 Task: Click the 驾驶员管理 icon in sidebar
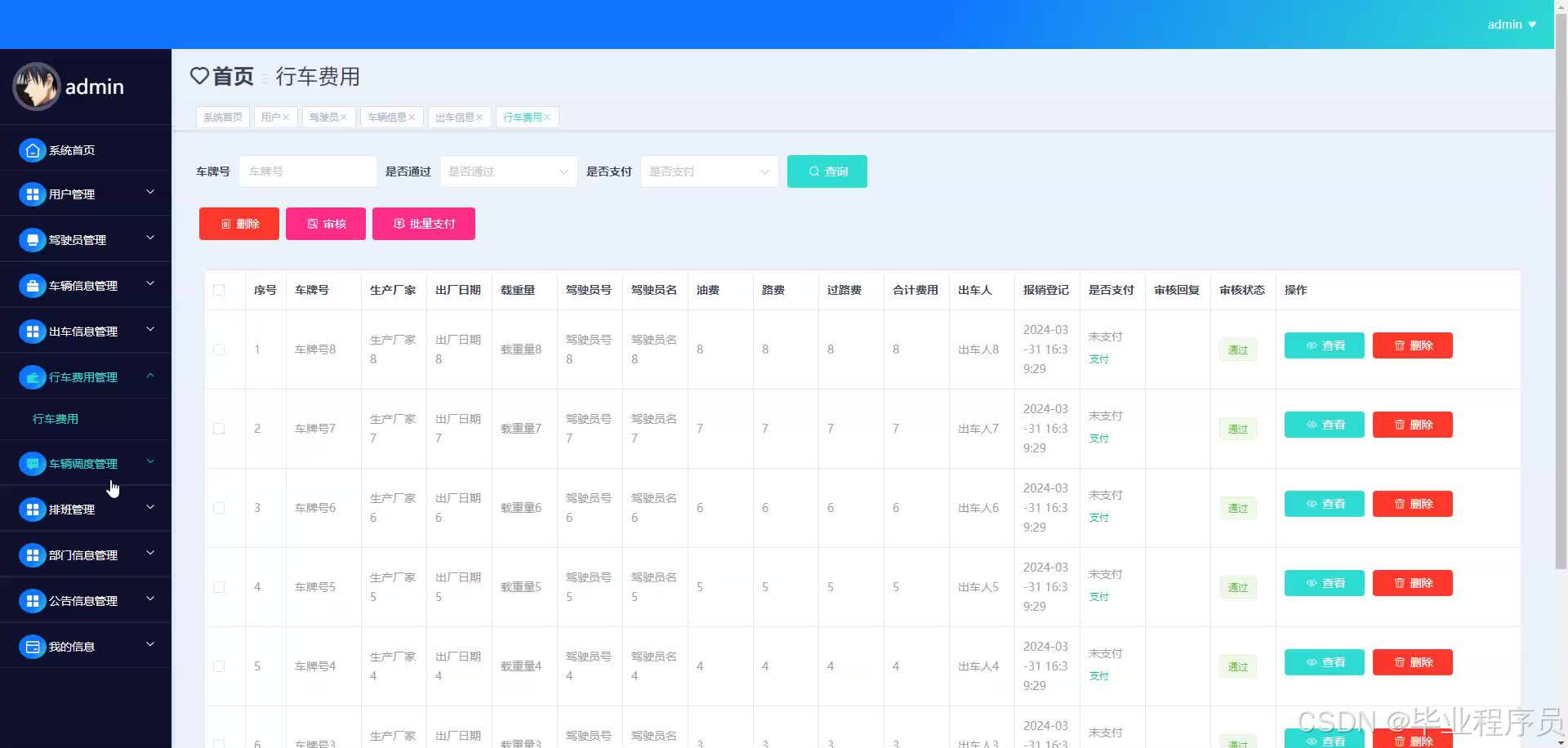click(32, 240)
